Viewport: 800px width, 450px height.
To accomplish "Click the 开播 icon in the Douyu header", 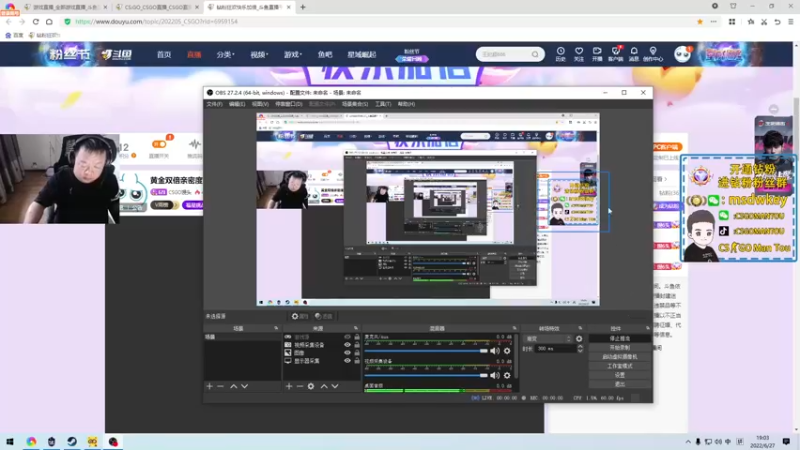I will 597,54.
